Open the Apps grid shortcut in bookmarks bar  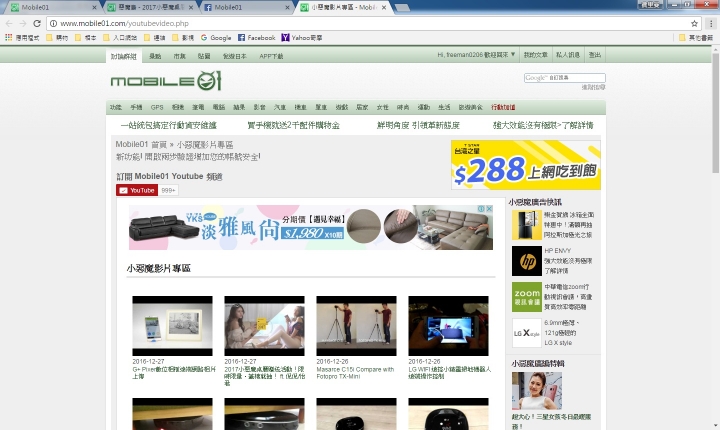pyautogui.click(x=22, y=38)
